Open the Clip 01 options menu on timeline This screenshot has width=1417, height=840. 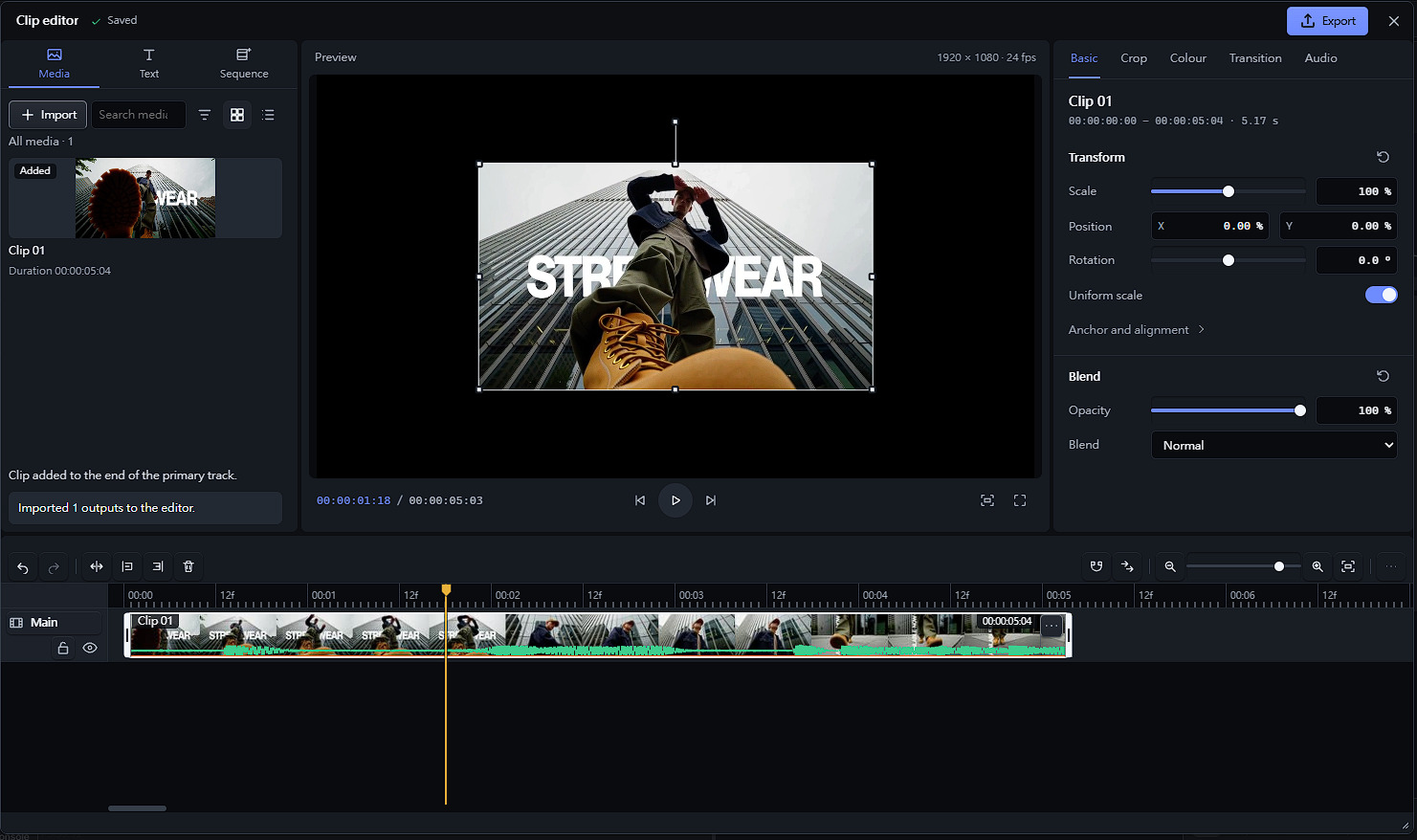(x=1052, y=626)
